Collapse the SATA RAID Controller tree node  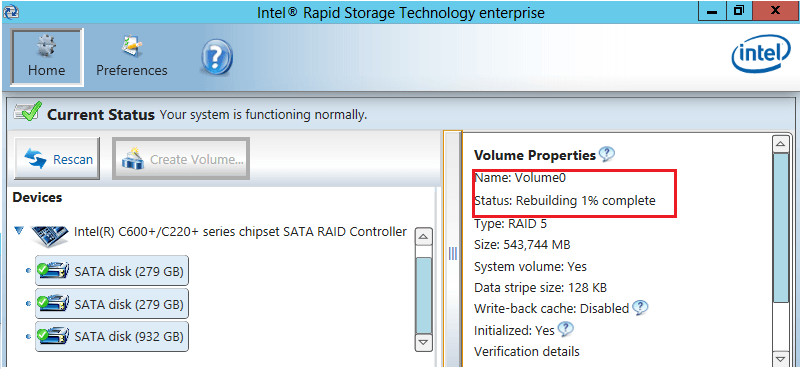tap(19, 232)
